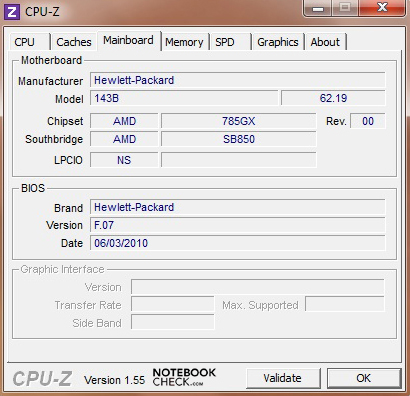410x396 pixels.
Task: Click the CPU-Z purple Z title icon
Action: (12, 12)
